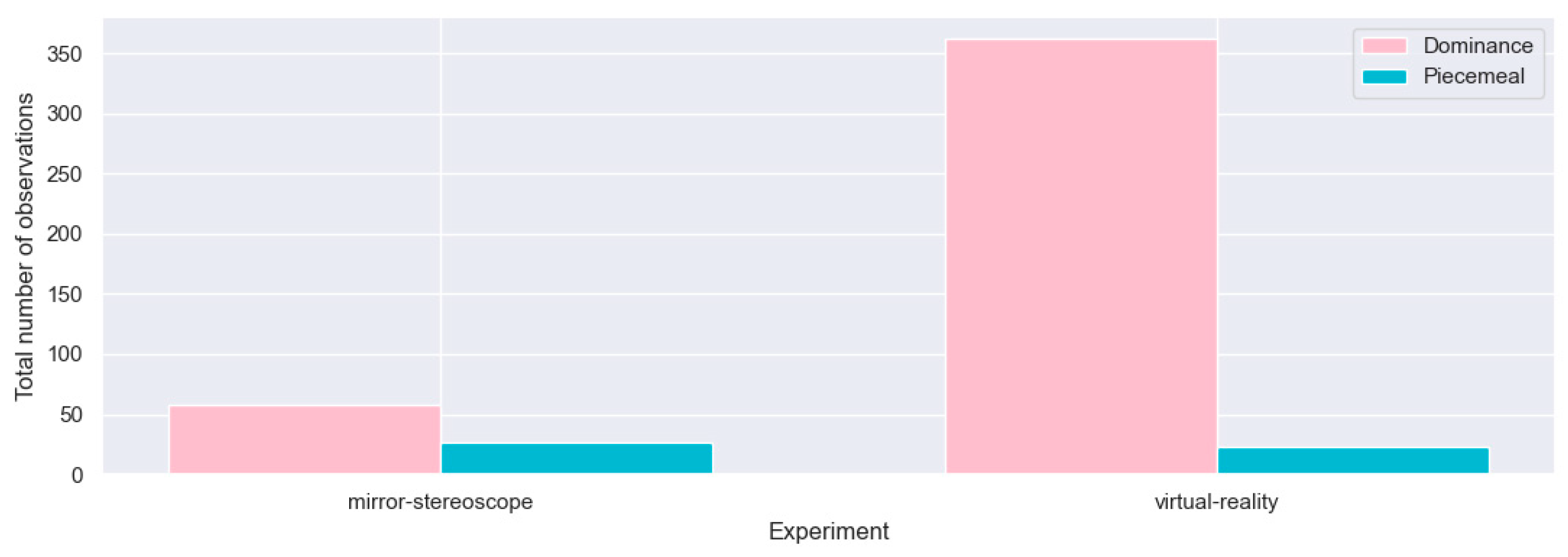Click the 350 tick on the y-axis

pyautogui.click(x=65, y=54)
